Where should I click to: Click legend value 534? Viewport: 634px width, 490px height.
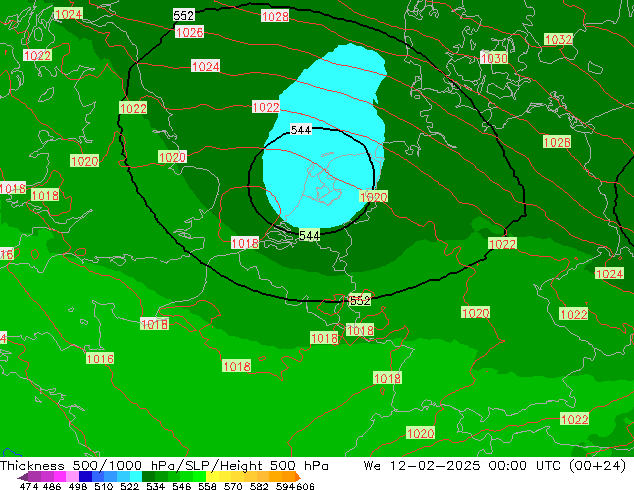click(155, 486)
